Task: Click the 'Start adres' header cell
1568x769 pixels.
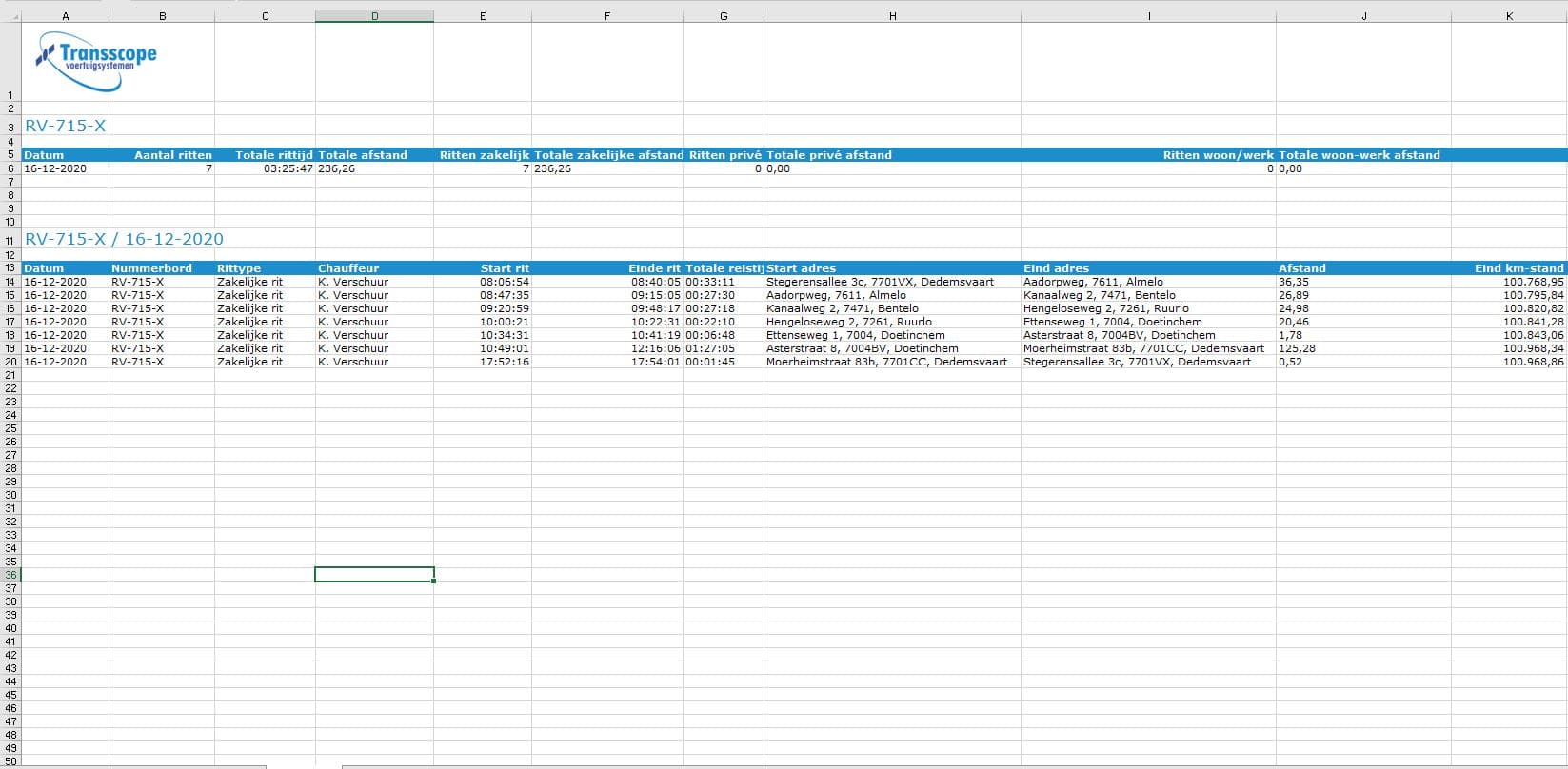Action: point(801,268)
